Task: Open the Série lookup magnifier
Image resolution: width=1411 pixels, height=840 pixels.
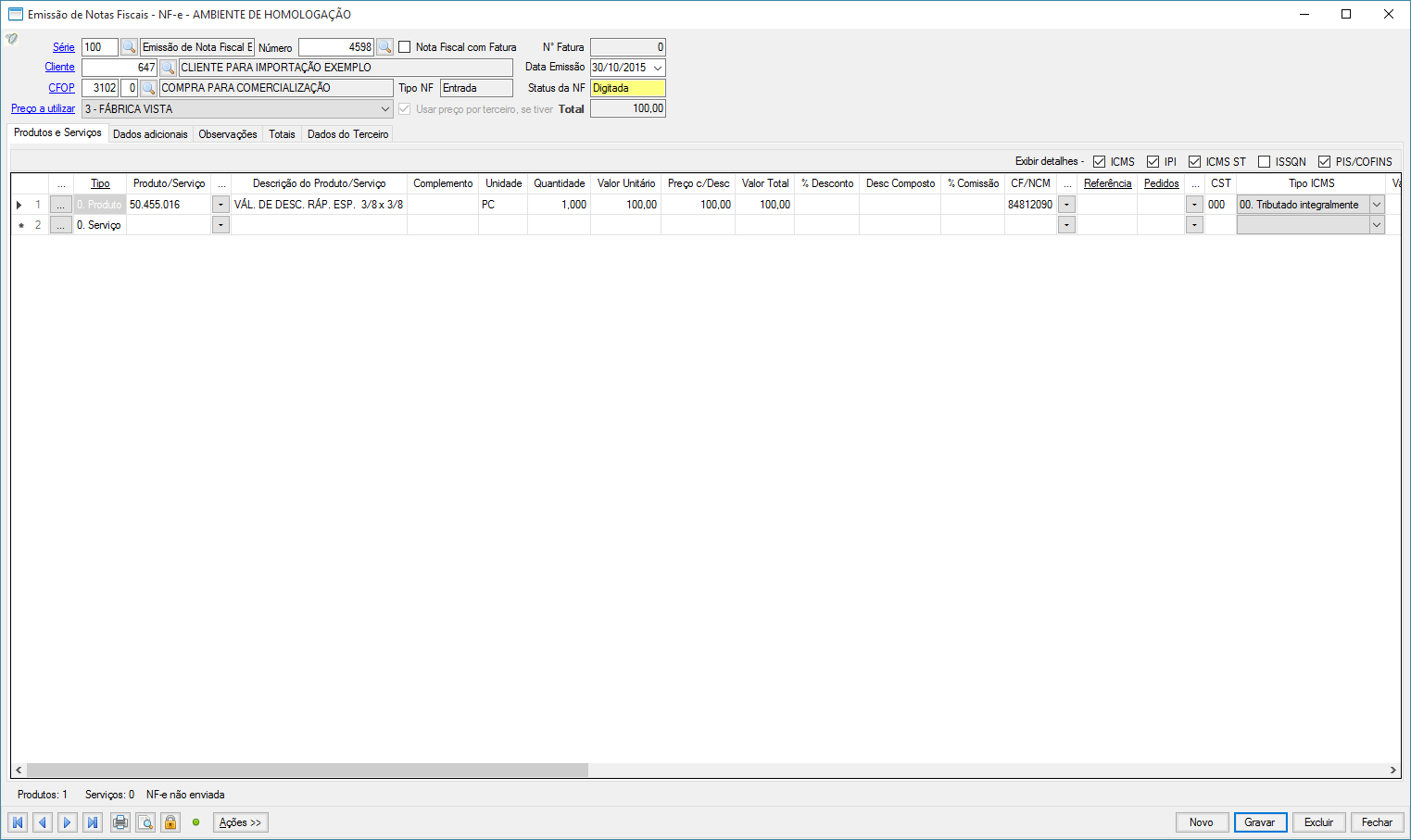Action: [x=130, y=47]
